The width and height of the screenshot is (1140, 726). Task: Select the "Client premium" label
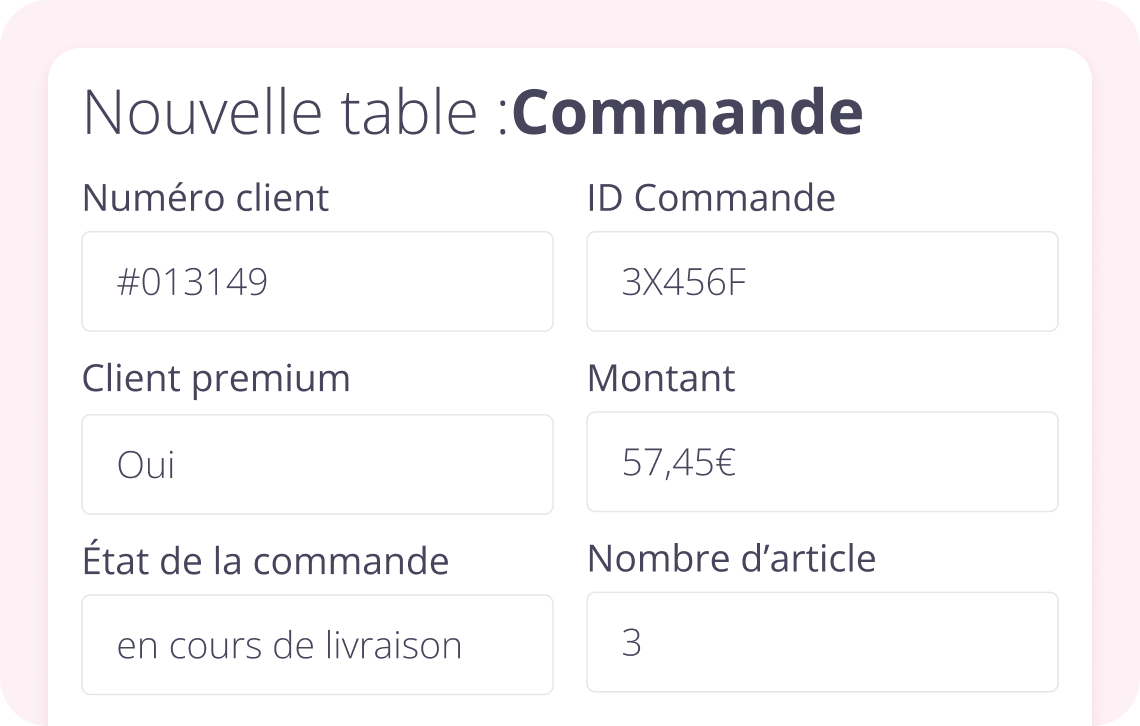click(x=216, y=379)
